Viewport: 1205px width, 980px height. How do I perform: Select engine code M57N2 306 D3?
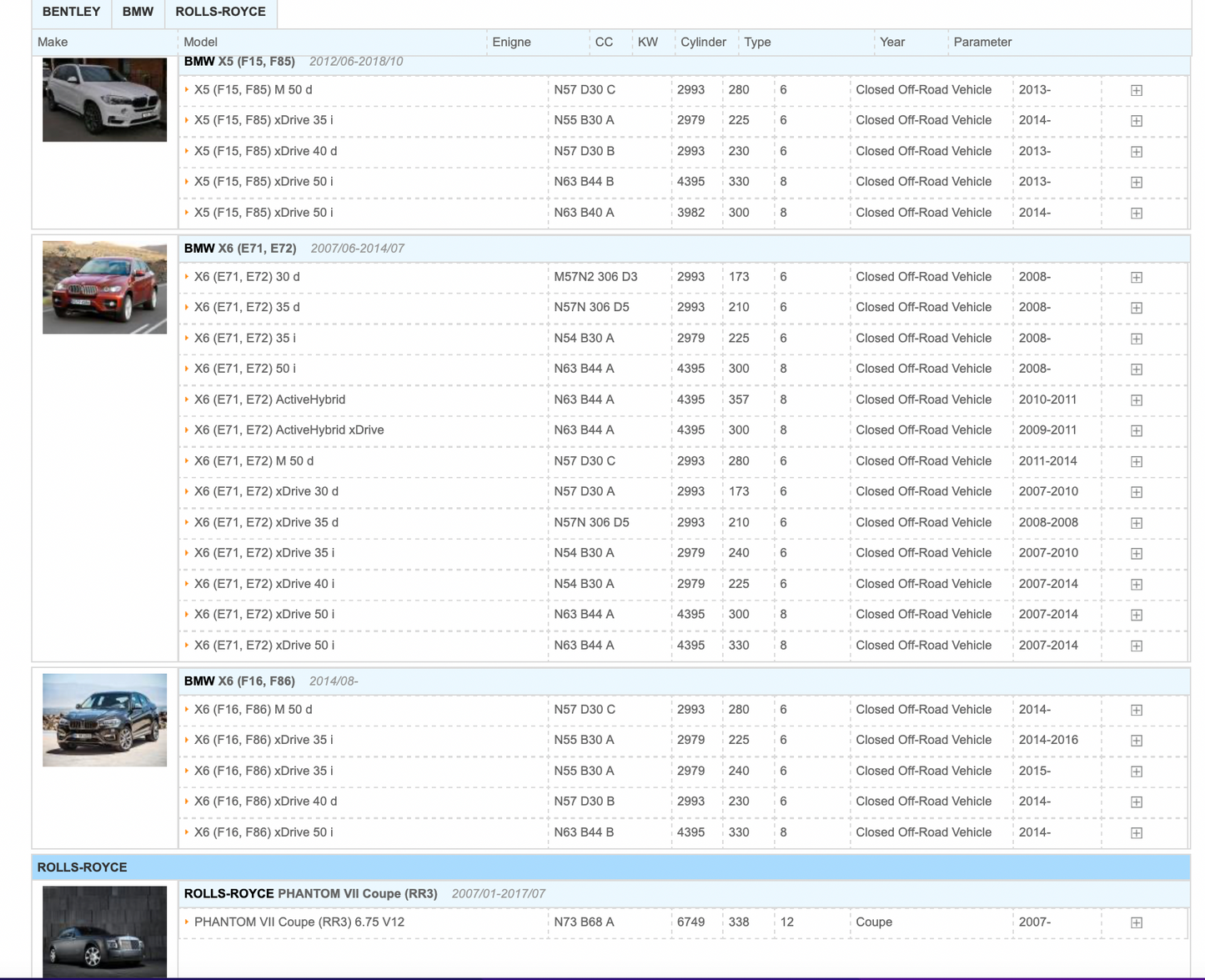click(596, 277)
